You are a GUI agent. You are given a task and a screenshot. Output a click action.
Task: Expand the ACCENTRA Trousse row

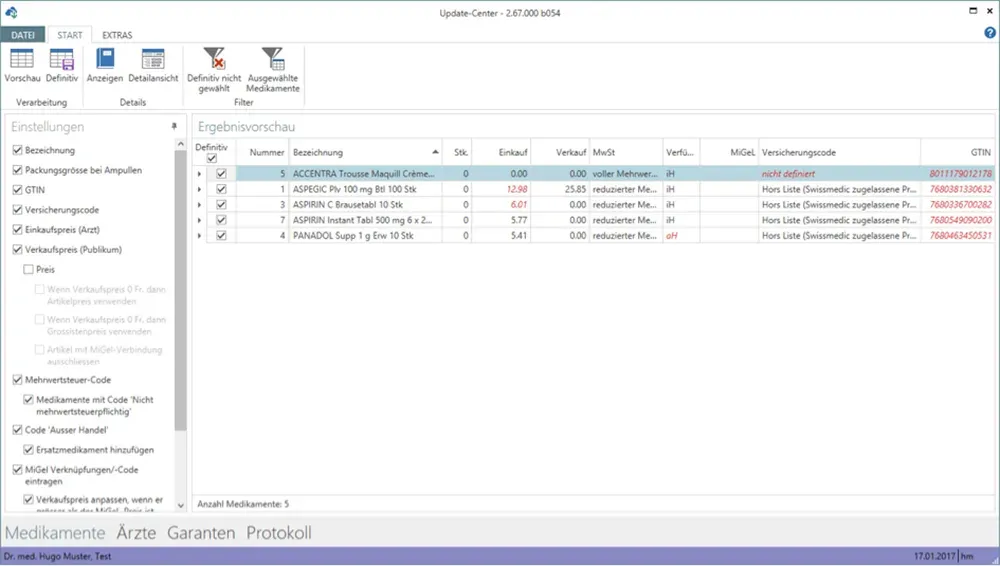click(199, 174)
